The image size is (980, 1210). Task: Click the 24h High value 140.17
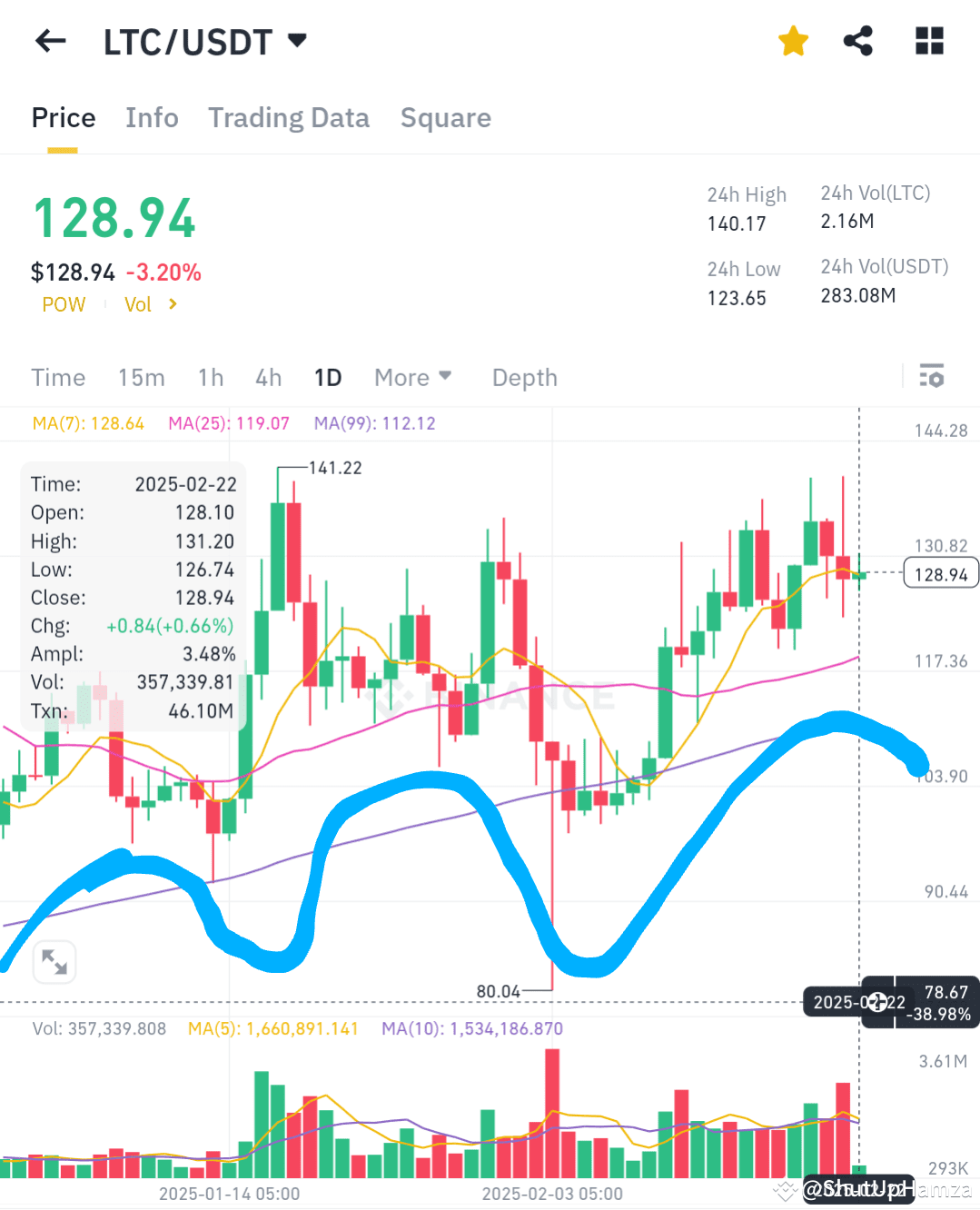(x=737, y=223)
